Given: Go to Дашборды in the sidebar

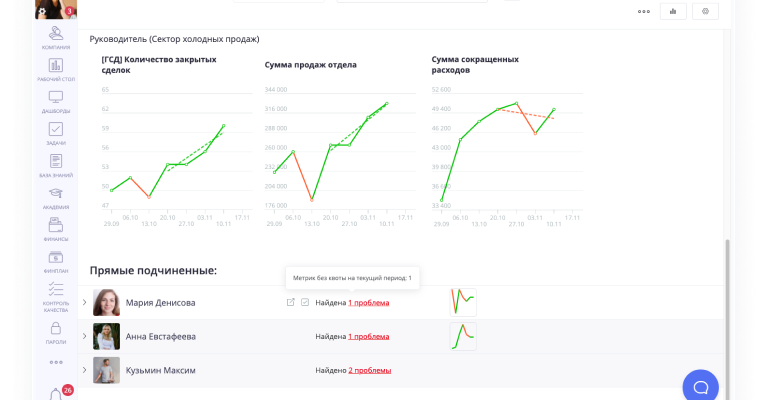Looking at the screenshot, I should click(x=56, y=101).
